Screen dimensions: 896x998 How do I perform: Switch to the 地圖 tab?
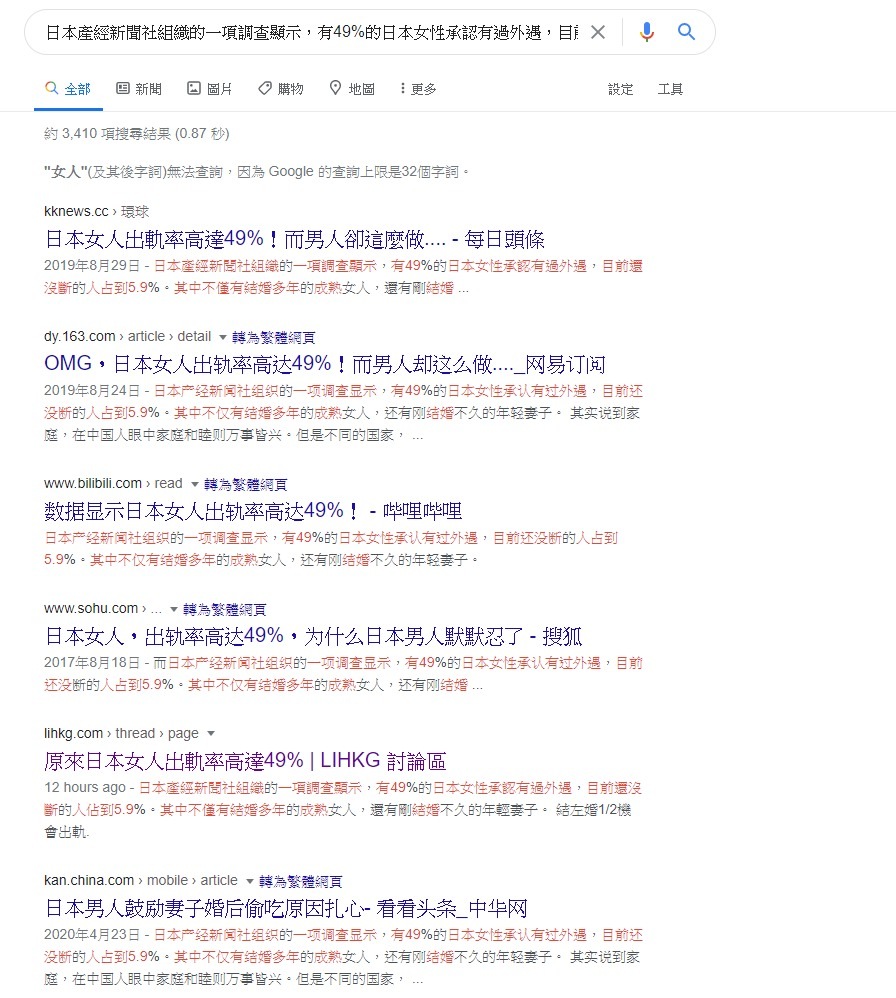[x=352, y=88]
